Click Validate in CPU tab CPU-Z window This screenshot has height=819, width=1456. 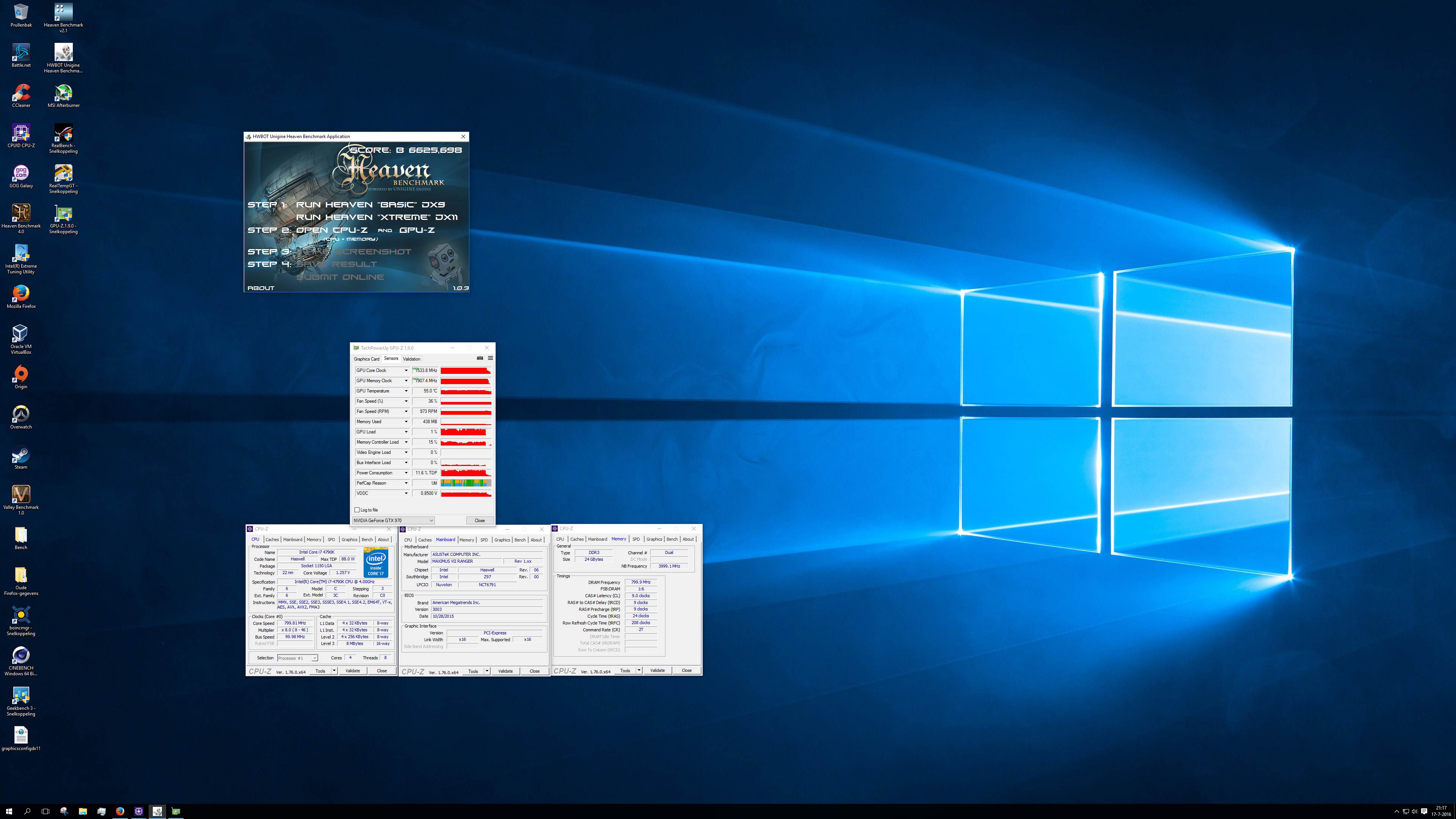coord(353,671)
